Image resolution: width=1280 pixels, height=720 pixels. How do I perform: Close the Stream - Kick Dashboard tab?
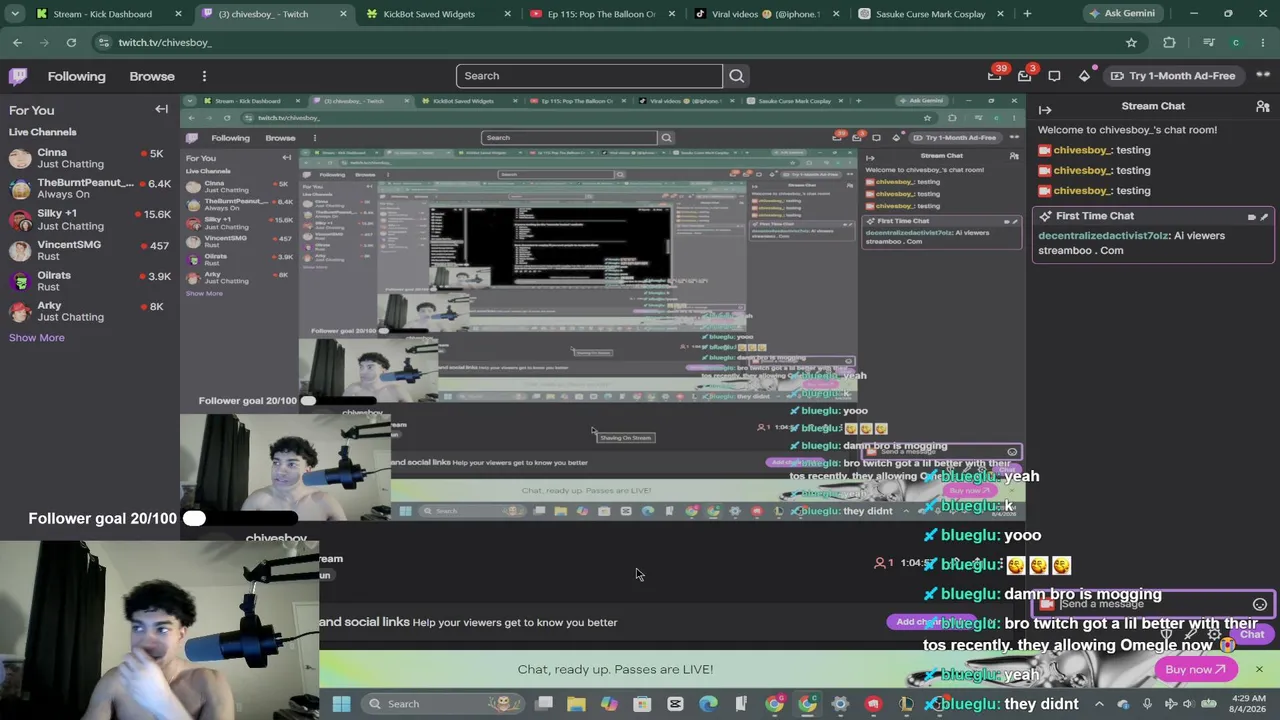tap(178, 14)
